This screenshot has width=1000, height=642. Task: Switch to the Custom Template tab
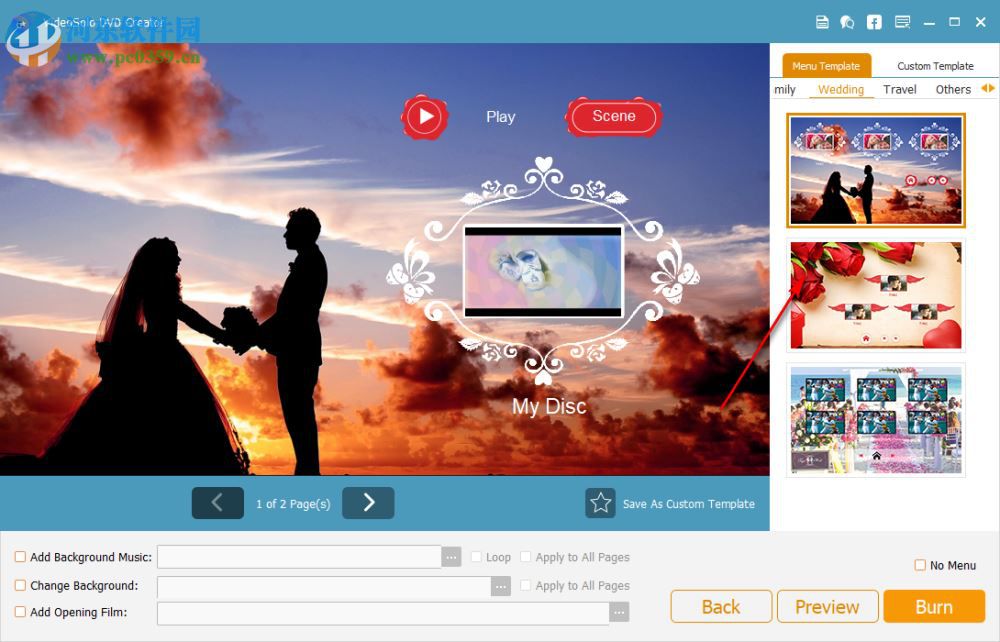coord(934,65)
